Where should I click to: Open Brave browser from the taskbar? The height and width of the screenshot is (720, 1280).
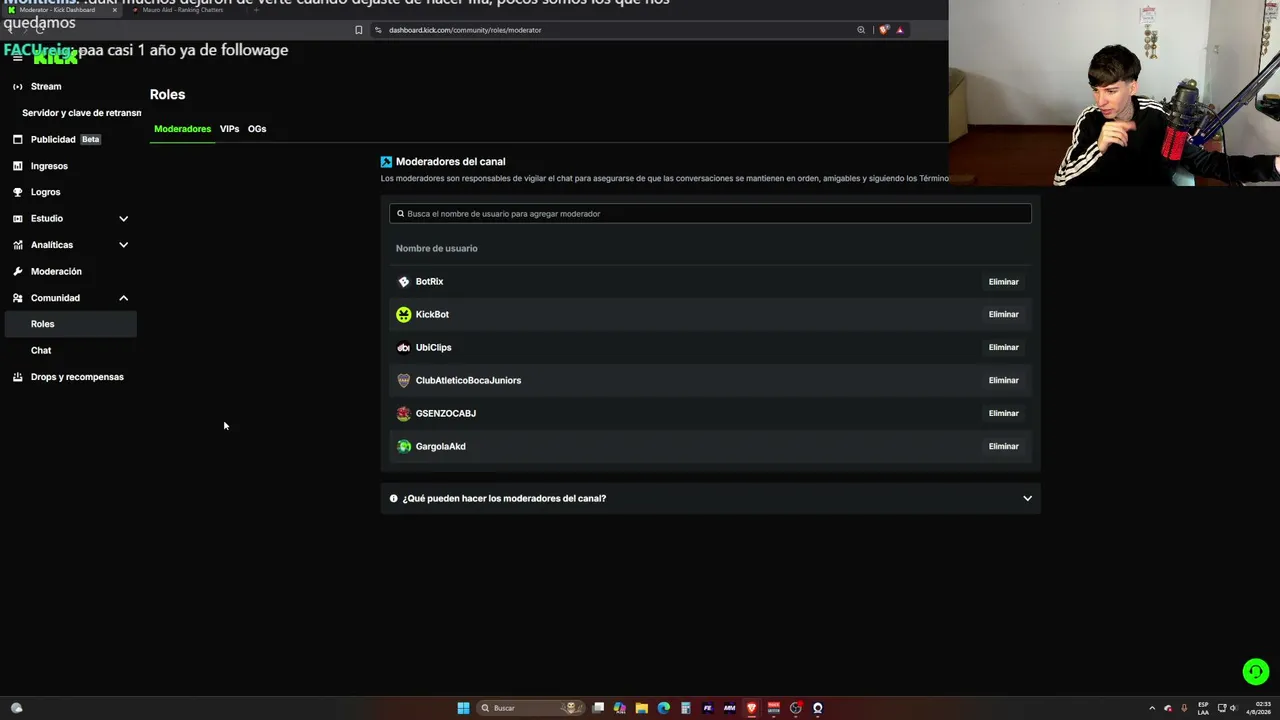coord(752,708)
